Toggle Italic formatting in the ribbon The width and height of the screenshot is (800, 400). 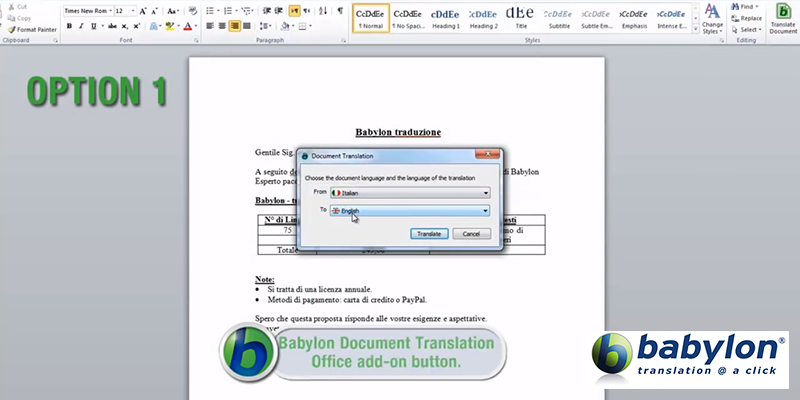(81, 26)
